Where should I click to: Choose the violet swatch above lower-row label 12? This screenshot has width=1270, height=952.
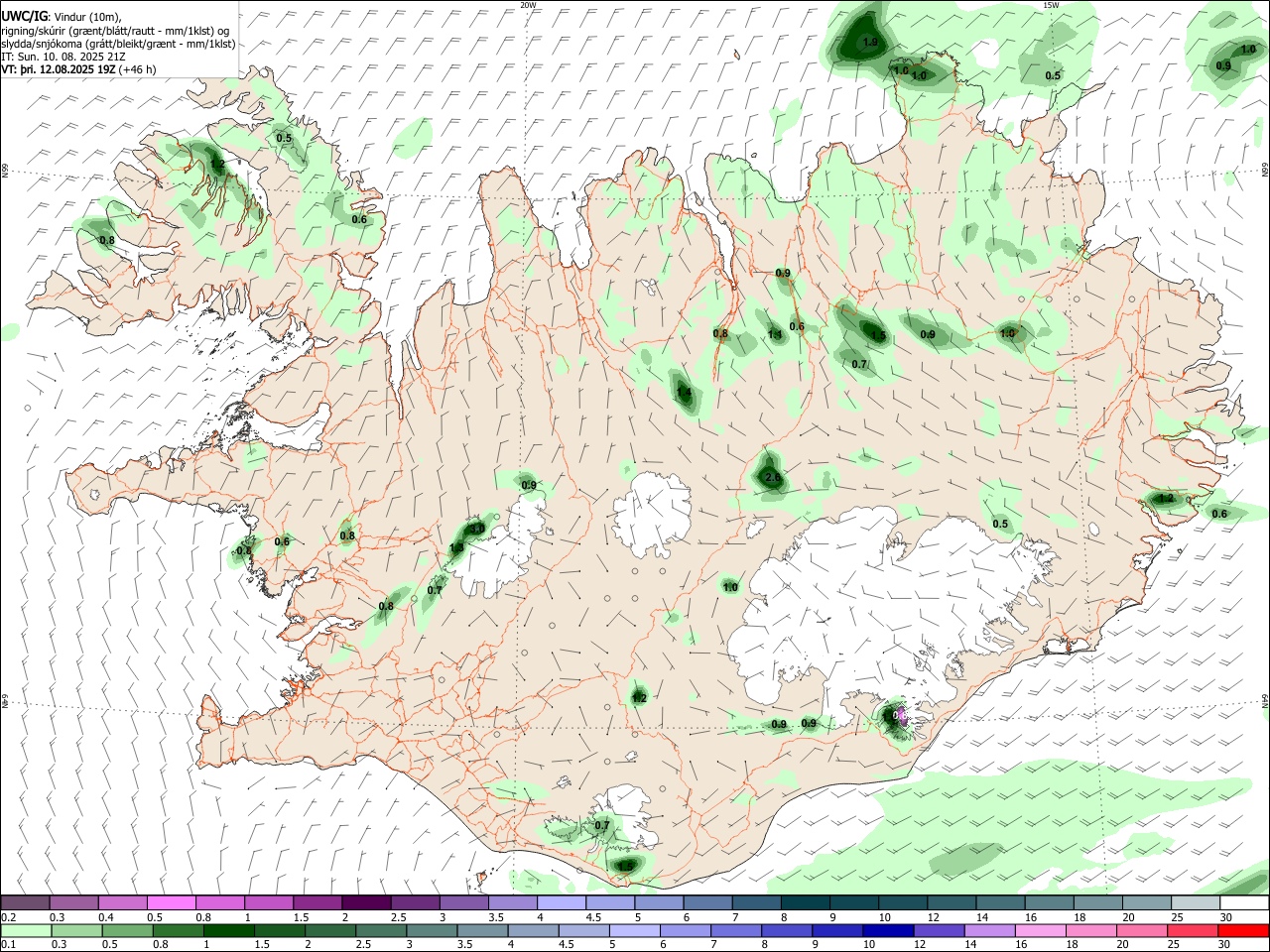click(940, 930)
